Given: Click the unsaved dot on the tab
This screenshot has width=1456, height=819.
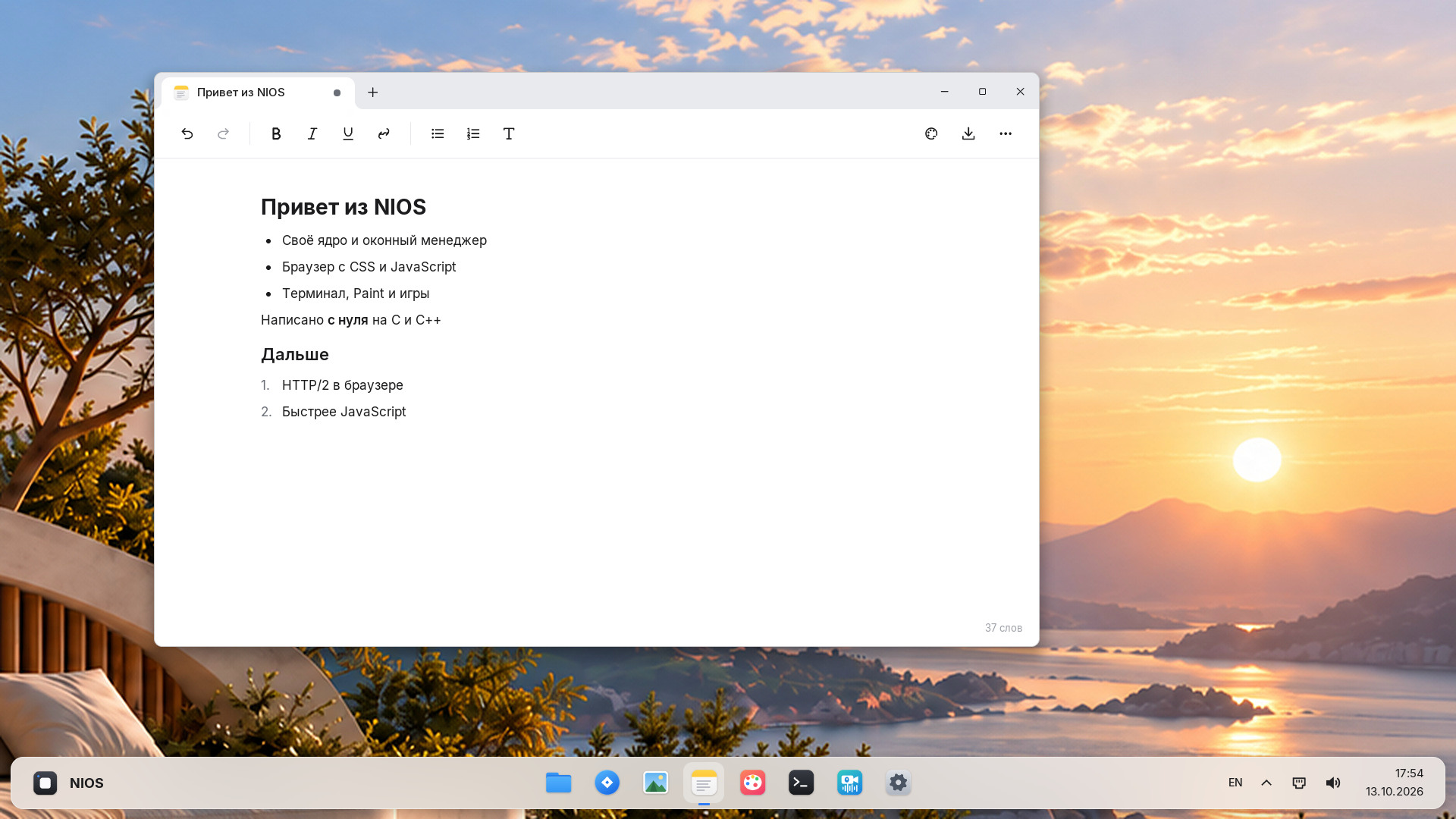Looking at the screenshot, I should (x=337, y=93).
